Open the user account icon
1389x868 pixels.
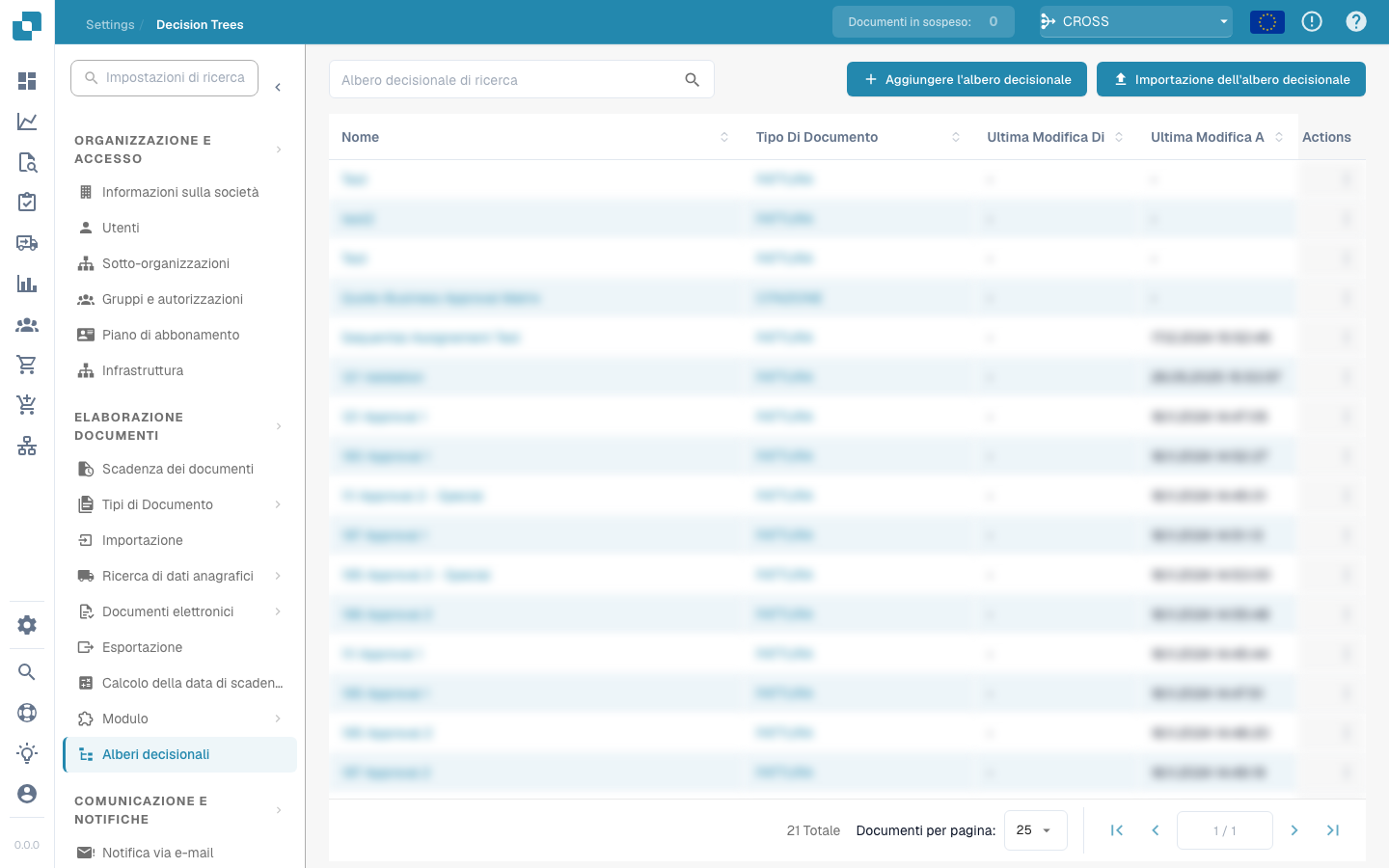pyautogui.click(x=27, y=794)
